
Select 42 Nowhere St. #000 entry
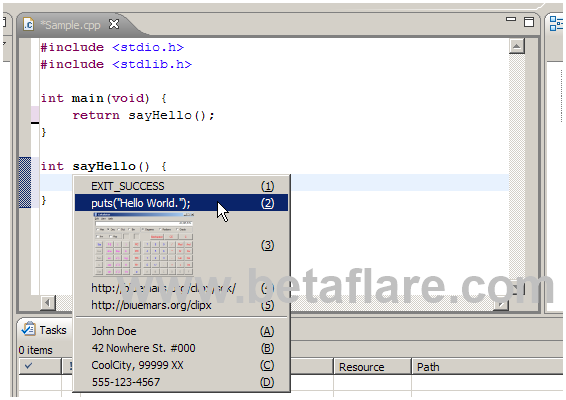pos(182,348)
